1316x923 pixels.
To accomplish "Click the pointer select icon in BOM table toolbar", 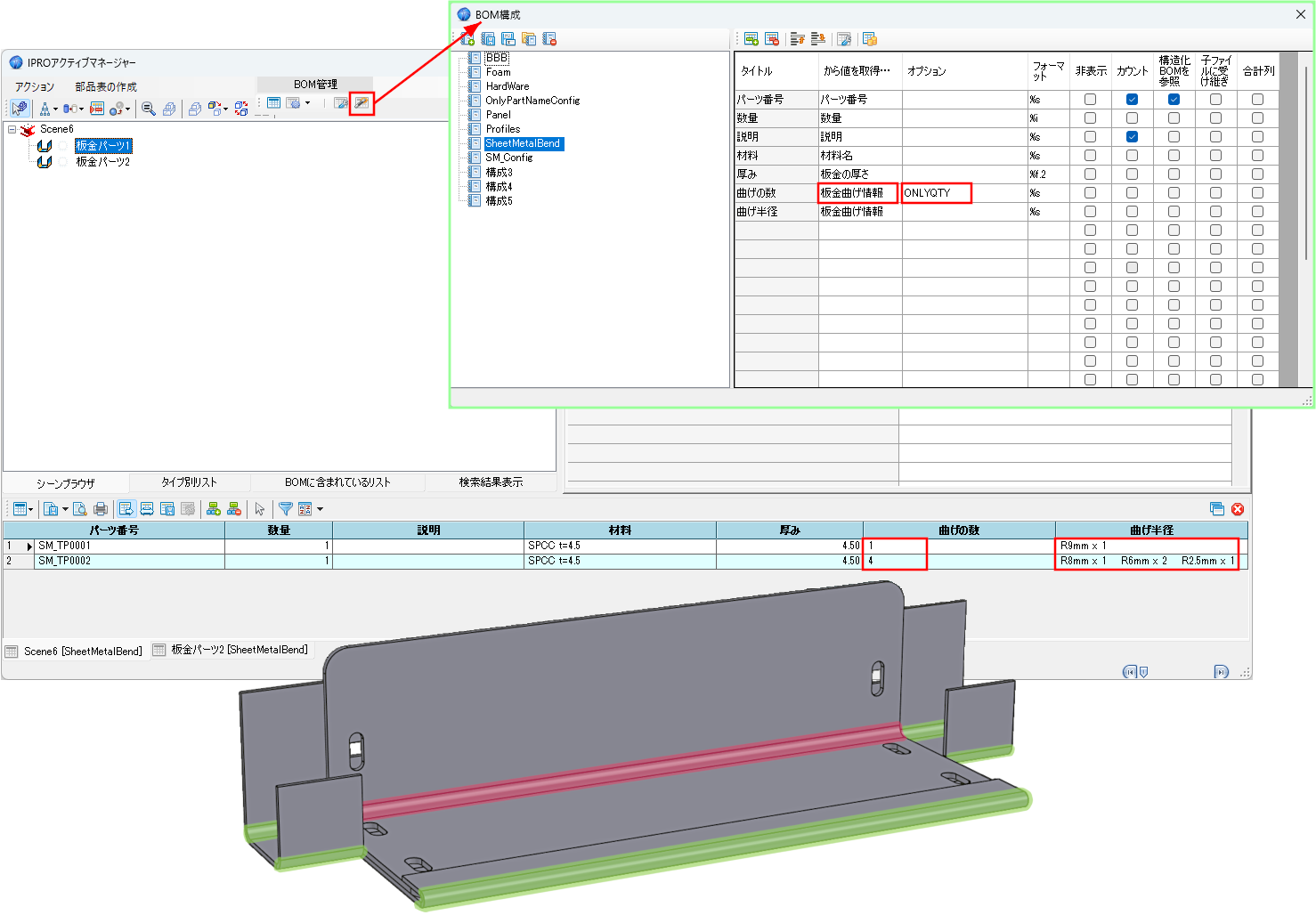I will click(x=260, y=509).
